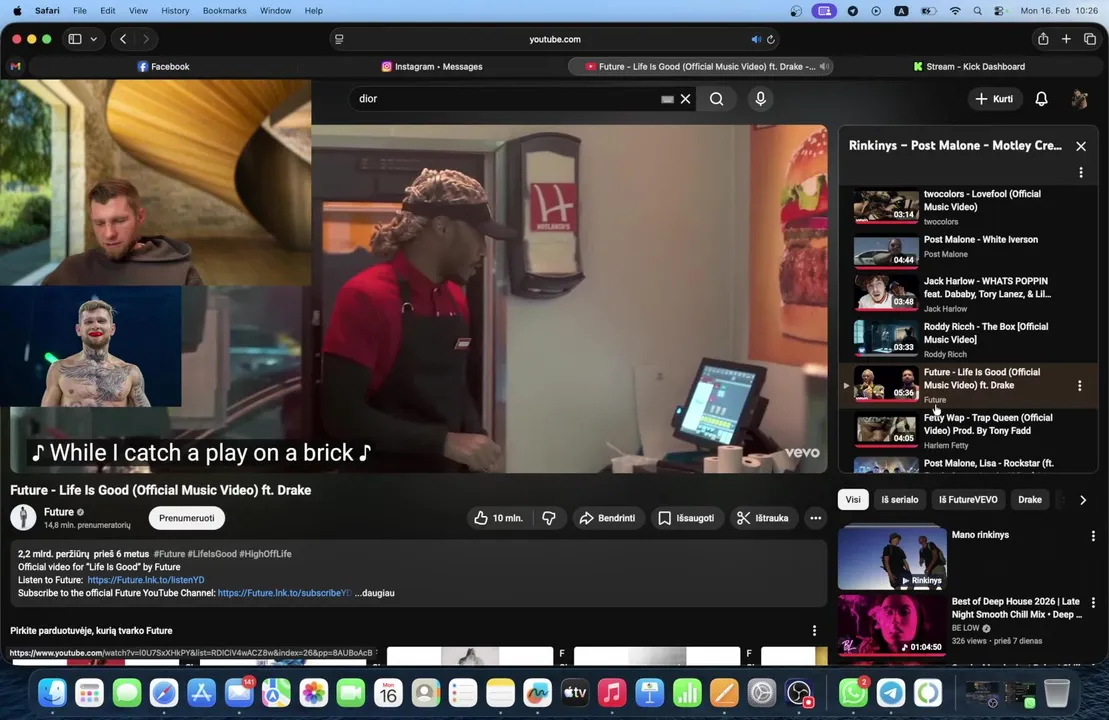Open the account avatar menu
The height and width of the screenshot is (720, 1109).
click(1080, 99)
